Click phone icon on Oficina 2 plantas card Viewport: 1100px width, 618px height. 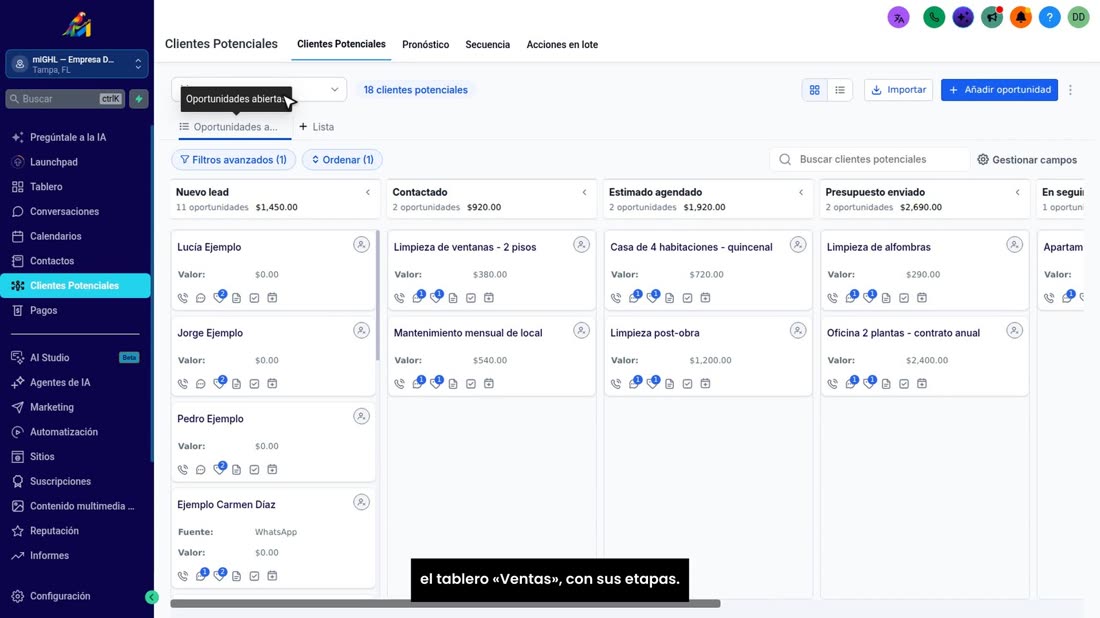pos(833,384)
